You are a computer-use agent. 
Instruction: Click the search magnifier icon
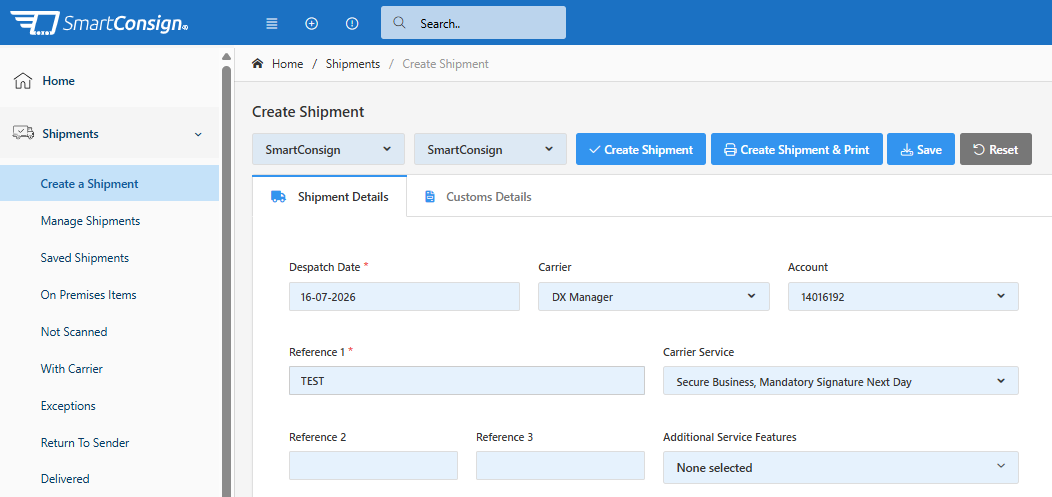(x=399, y=23)
